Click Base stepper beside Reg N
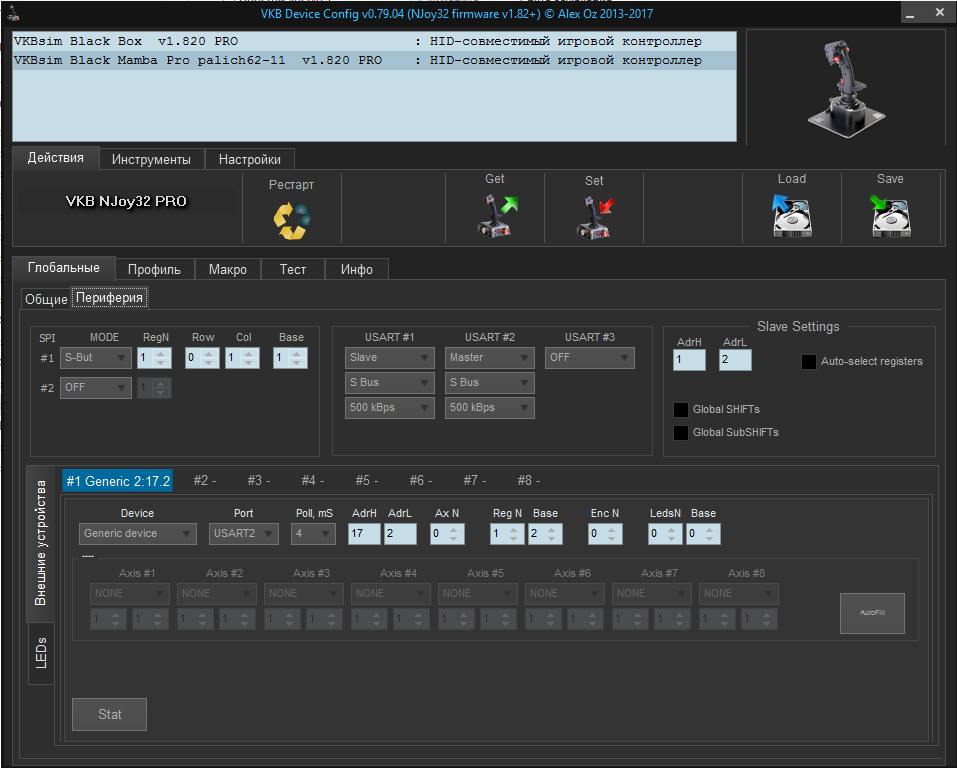The image size is (957, 768). point(545,534)
